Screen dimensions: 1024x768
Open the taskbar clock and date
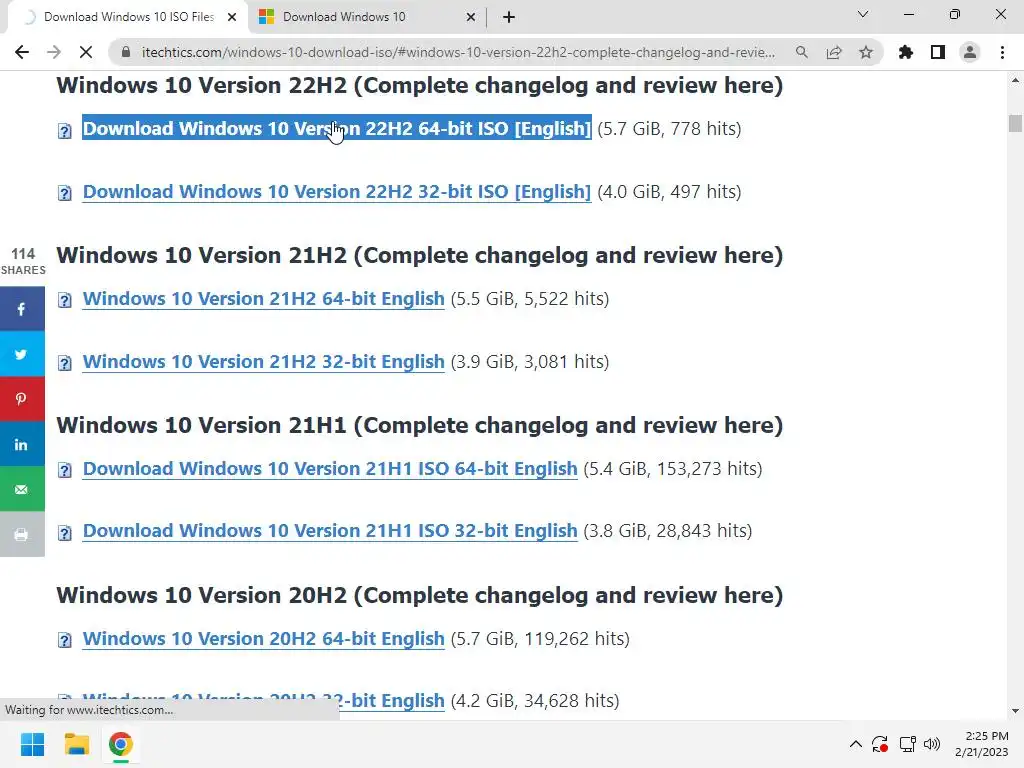[x=982, y=744]
